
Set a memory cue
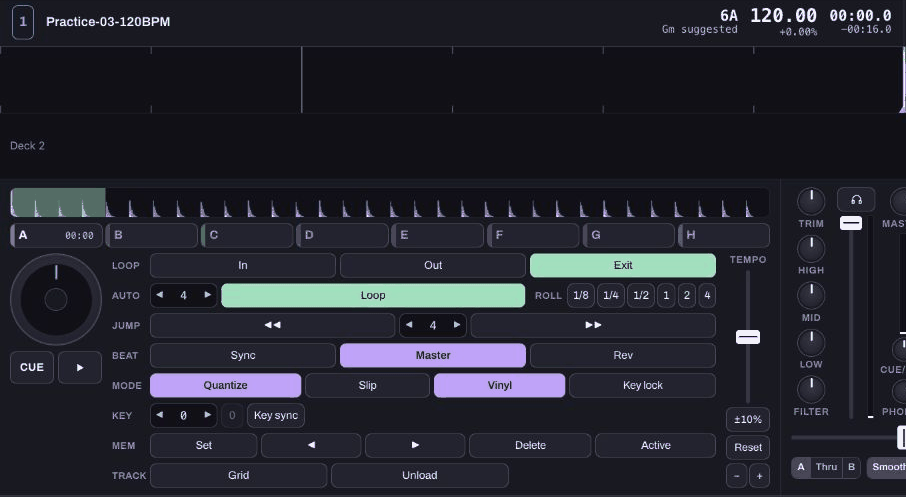click(203, 445)
